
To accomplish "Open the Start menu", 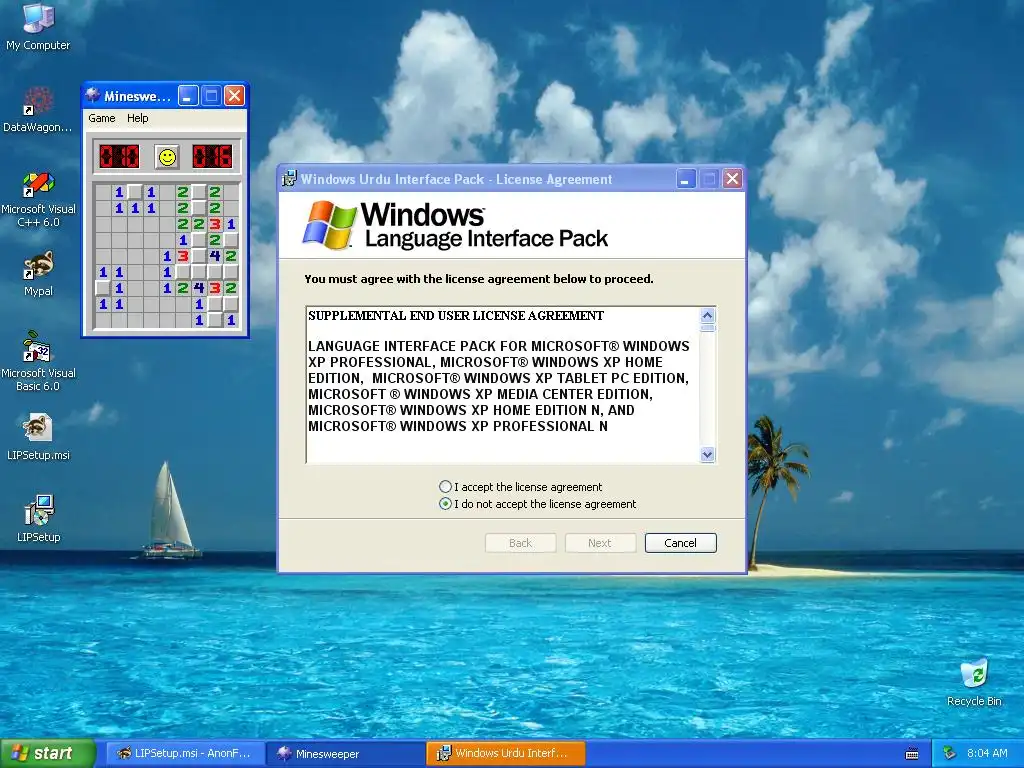I will coord(48,753).
